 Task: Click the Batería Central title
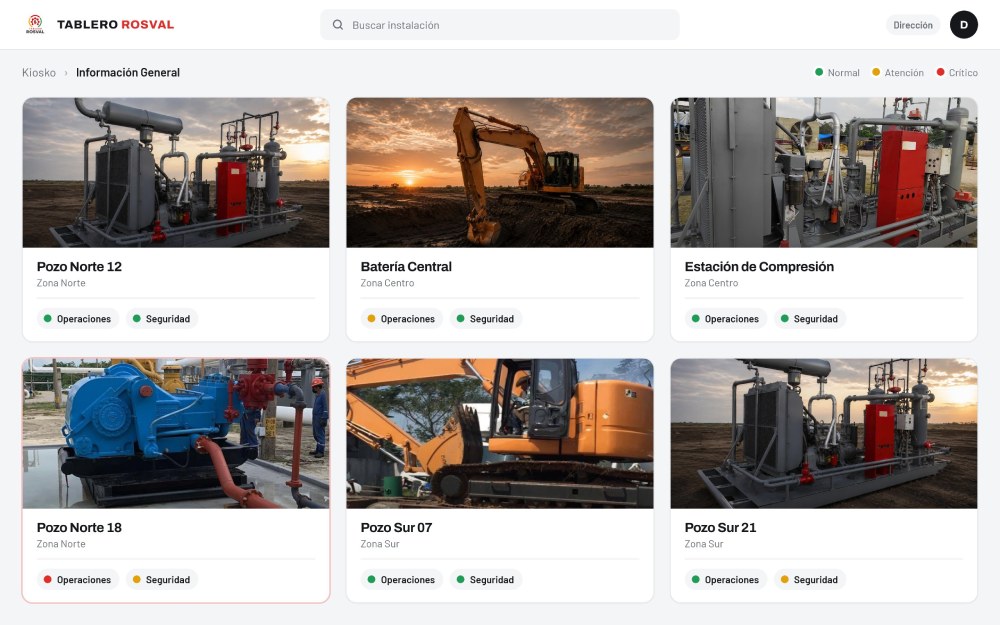tap(406, 267)
